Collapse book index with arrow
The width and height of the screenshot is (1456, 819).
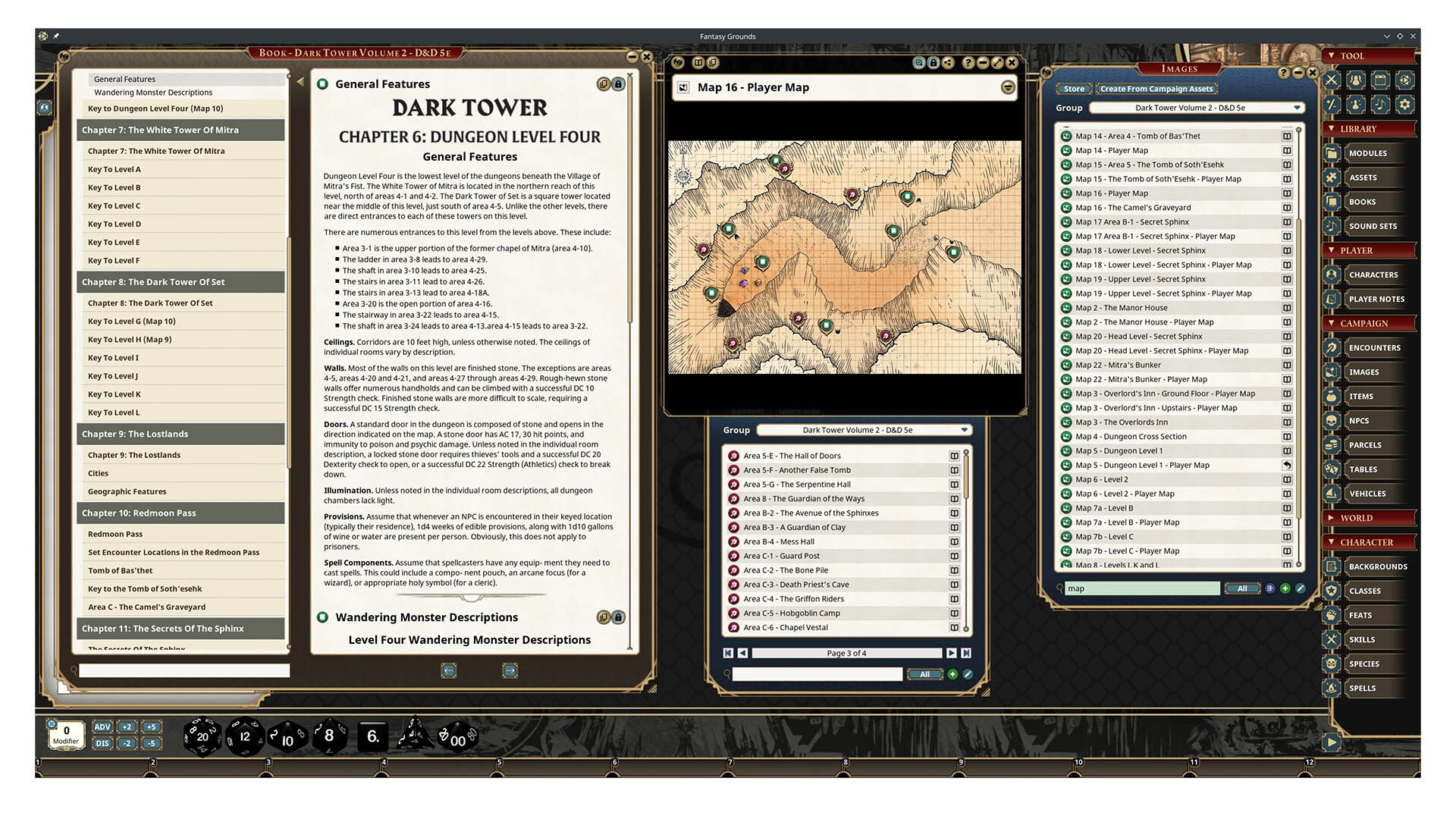300,81
